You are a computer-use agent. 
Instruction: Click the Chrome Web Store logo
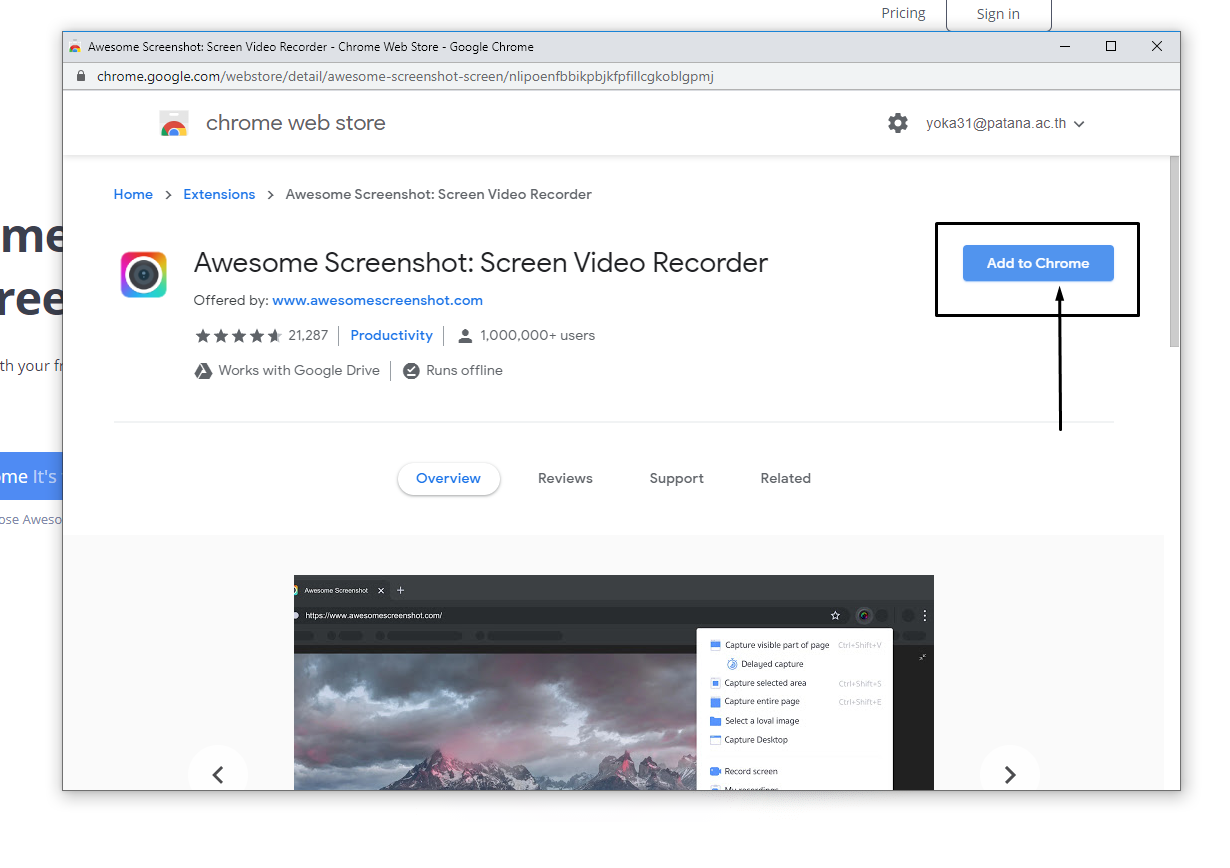tap(174, 123)
